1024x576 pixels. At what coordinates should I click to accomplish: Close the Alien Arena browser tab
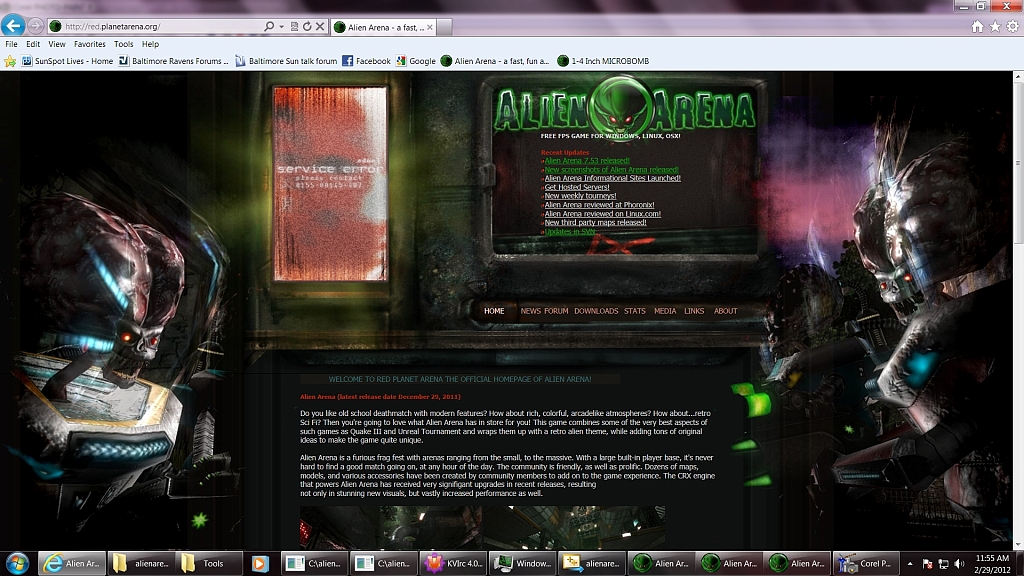[430, 27]
